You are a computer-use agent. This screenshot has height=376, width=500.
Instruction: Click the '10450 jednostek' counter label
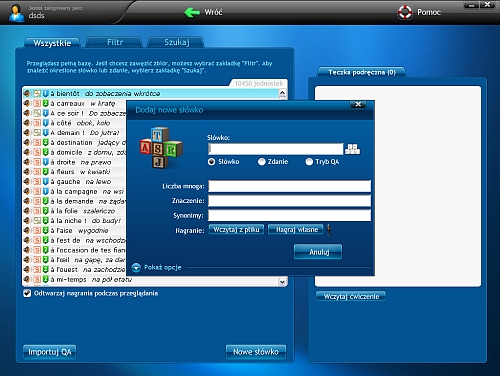259,83
